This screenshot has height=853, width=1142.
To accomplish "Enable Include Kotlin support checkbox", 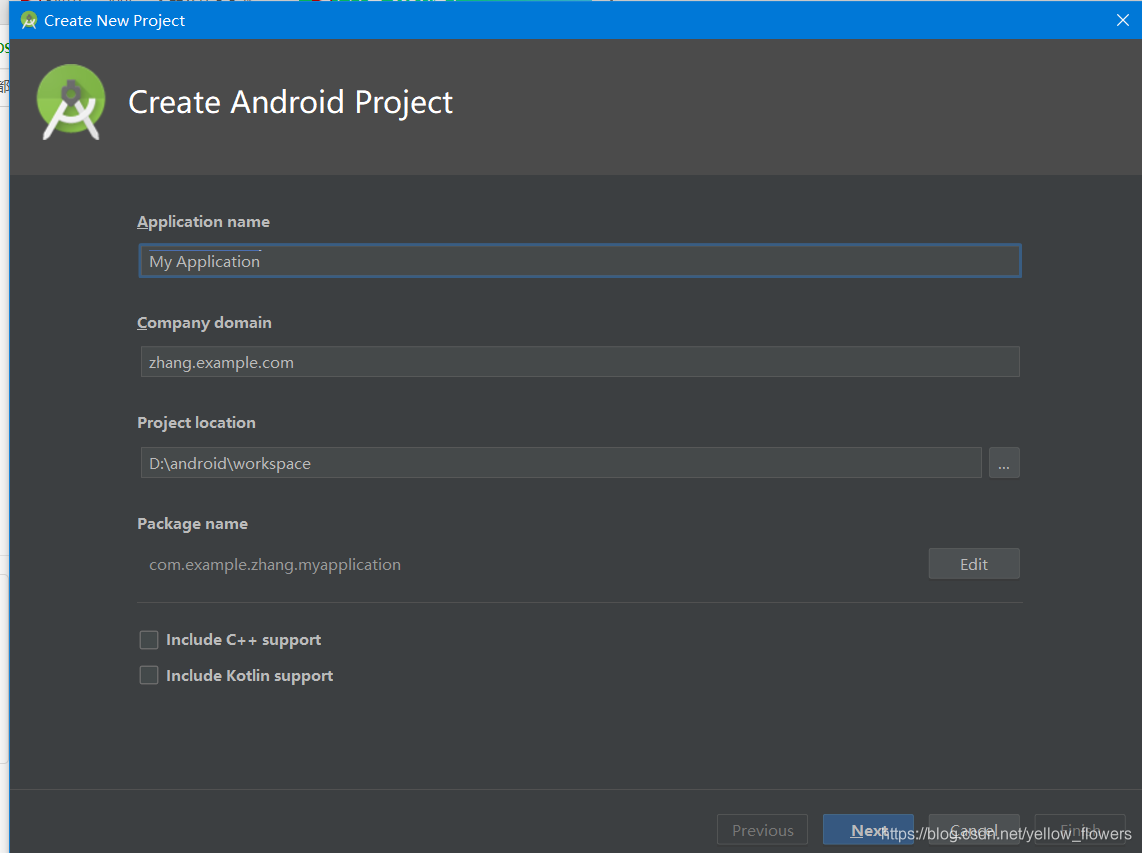I will tap(149, 675).
